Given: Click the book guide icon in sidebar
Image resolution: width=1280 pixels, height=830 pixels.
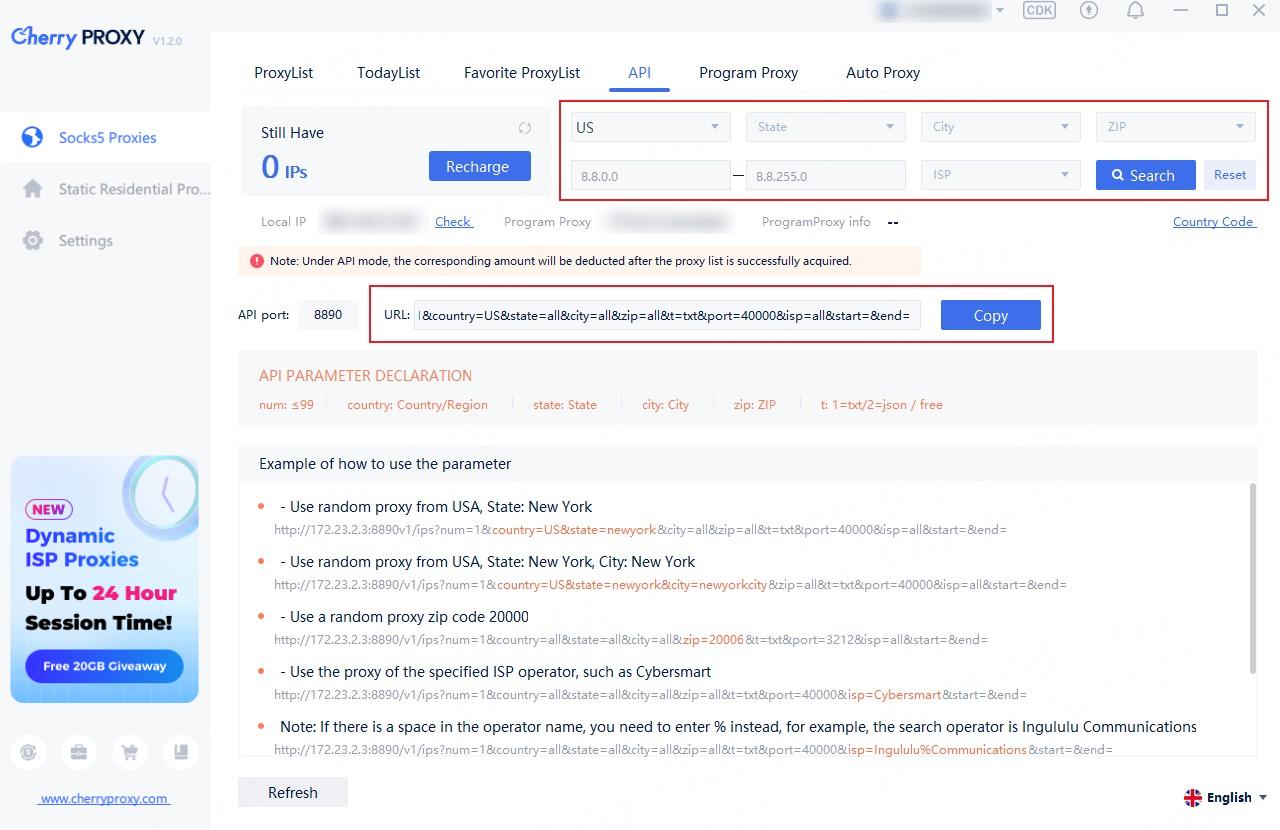Looking at the screenshot, I should click(x=180, y=752).
